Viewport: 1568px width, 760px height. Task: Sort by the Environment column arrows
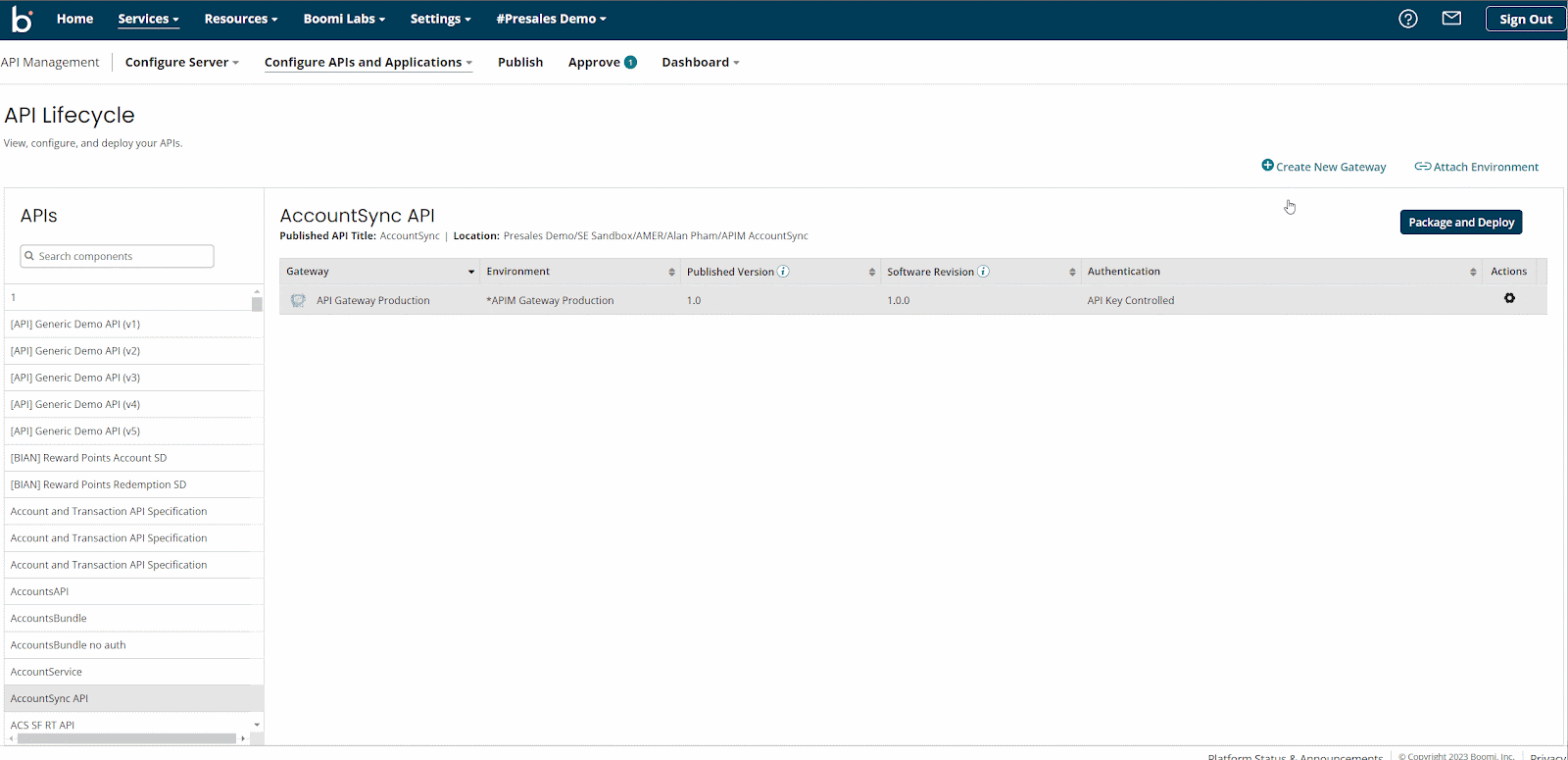(671, 272)
